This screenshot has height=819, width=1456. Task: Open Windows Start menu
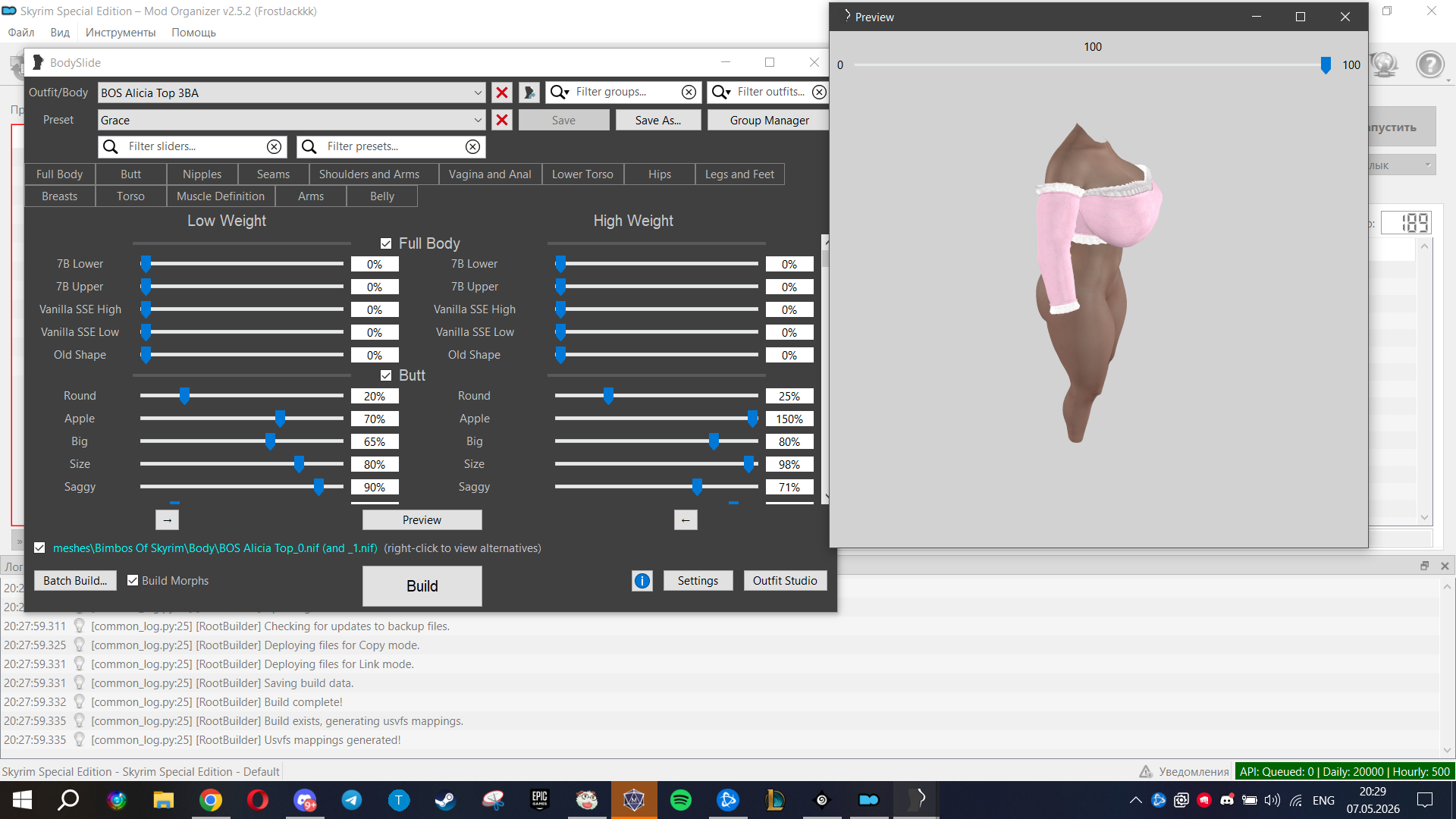tap(23, 800)
